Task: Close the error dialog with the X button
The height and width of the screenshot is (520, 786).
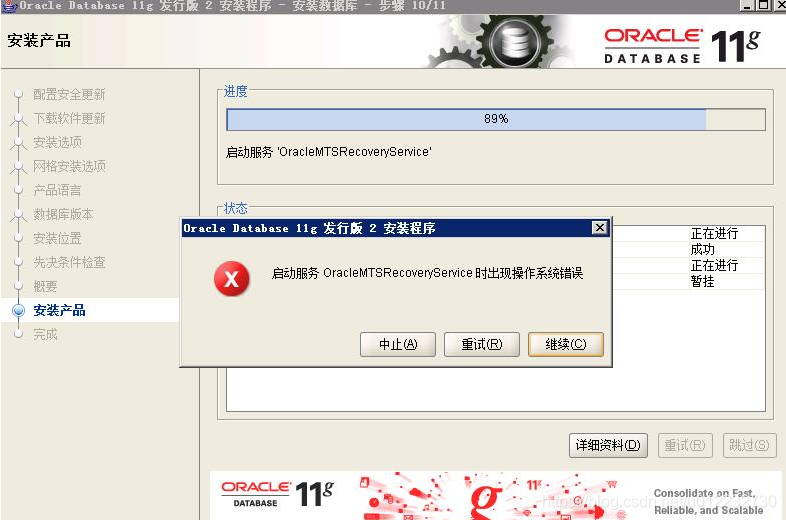Action: [600, 228]
